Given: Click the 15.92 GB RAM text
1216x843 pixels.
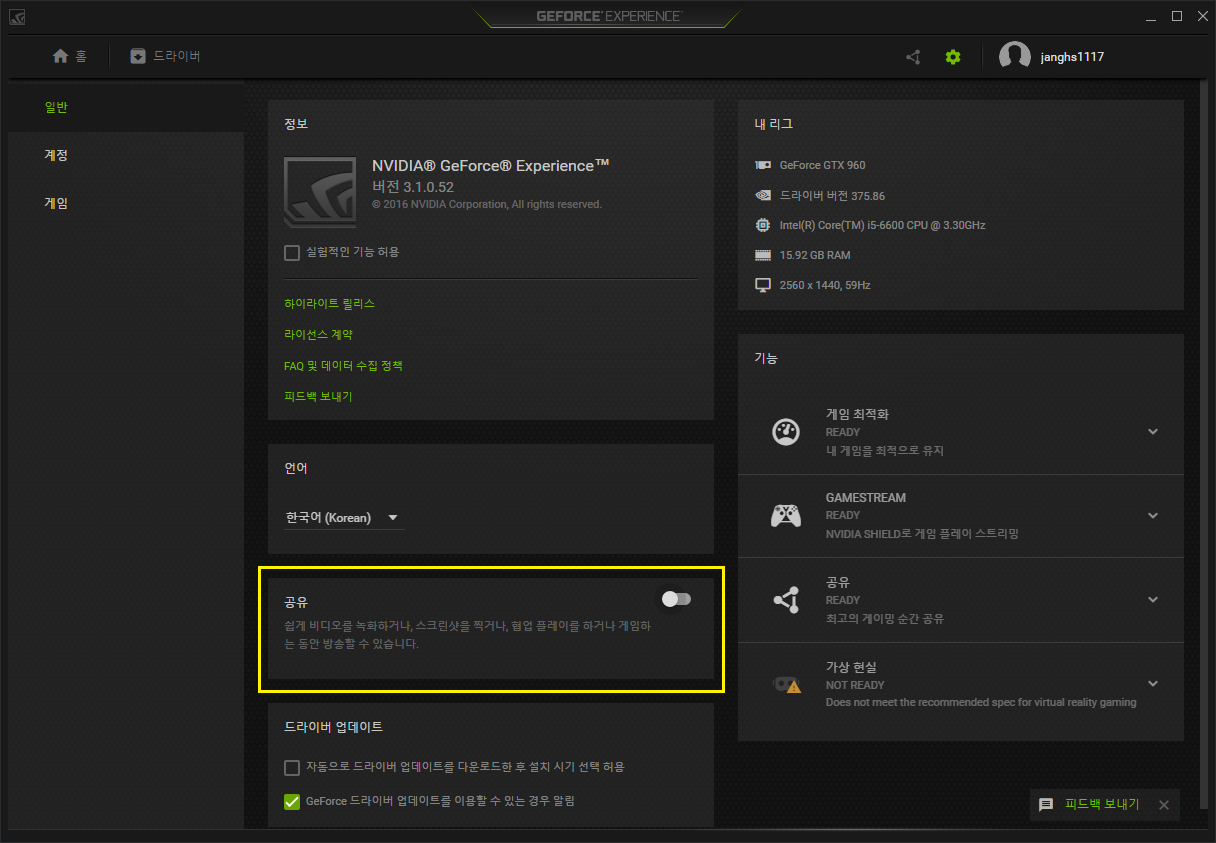Looking at the screenshot, I should [815, 255].
